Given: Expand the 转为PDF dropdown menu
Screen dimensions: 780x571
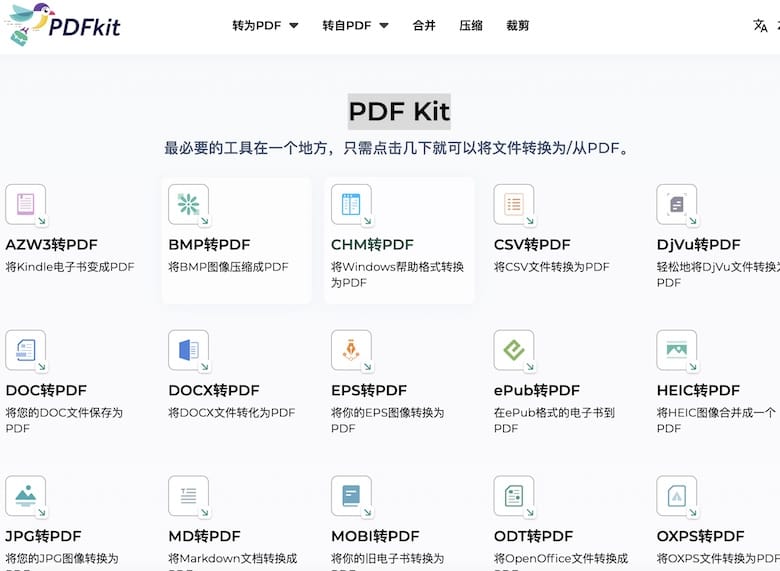Looking at the screenshot, I should point(265,25).
